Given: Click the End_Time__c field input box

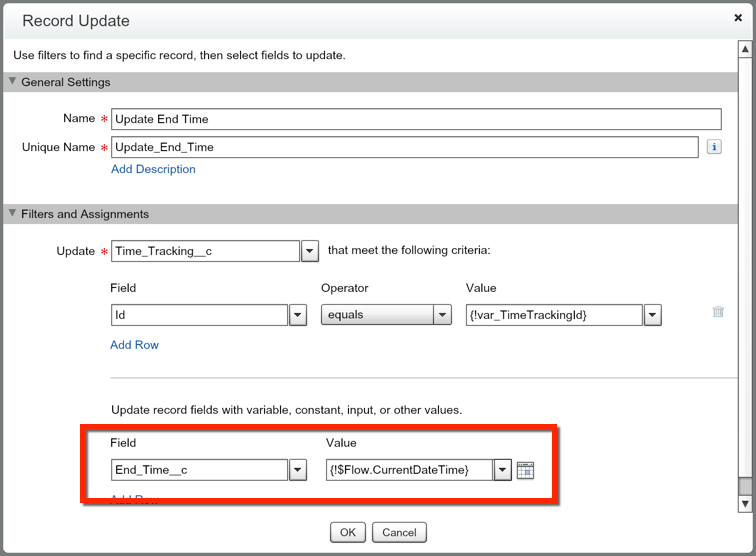Looking at the screenshot, I should point(198,470).
